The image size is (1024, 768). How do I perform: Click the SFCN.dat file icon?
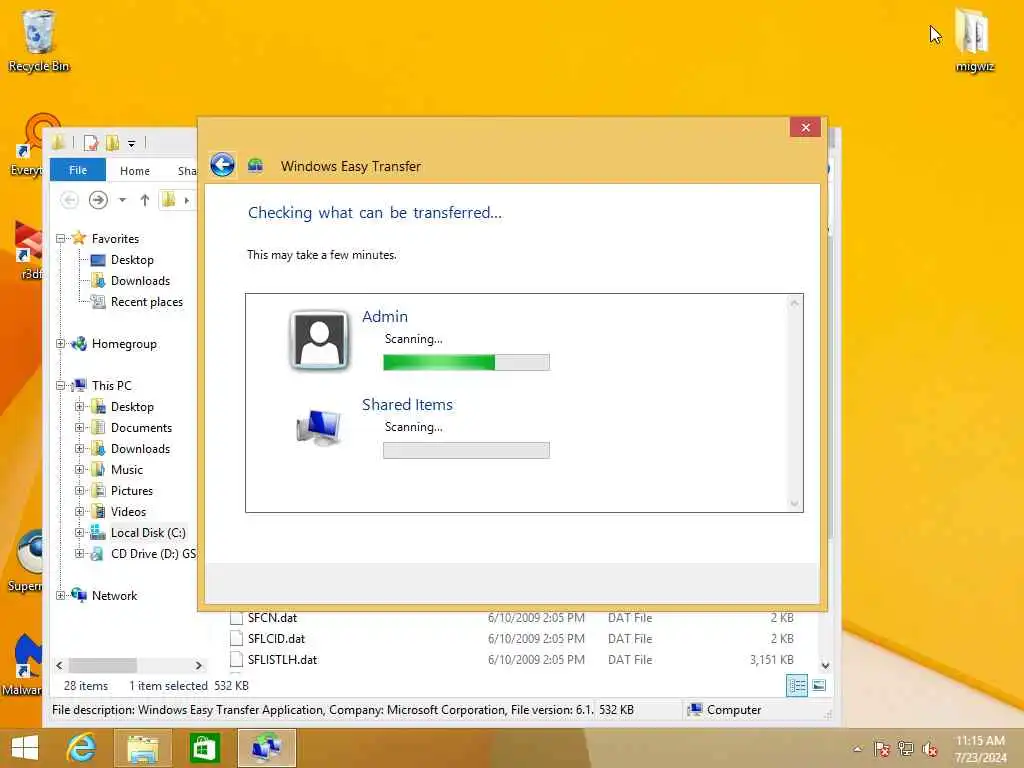236,618
